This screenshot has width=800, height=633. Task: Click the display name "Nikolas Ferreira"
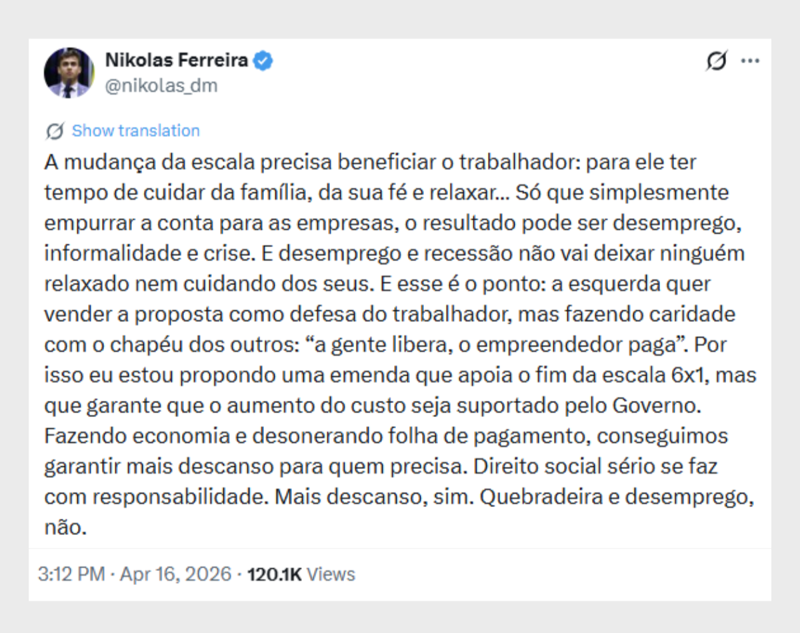tap(178, 59)
